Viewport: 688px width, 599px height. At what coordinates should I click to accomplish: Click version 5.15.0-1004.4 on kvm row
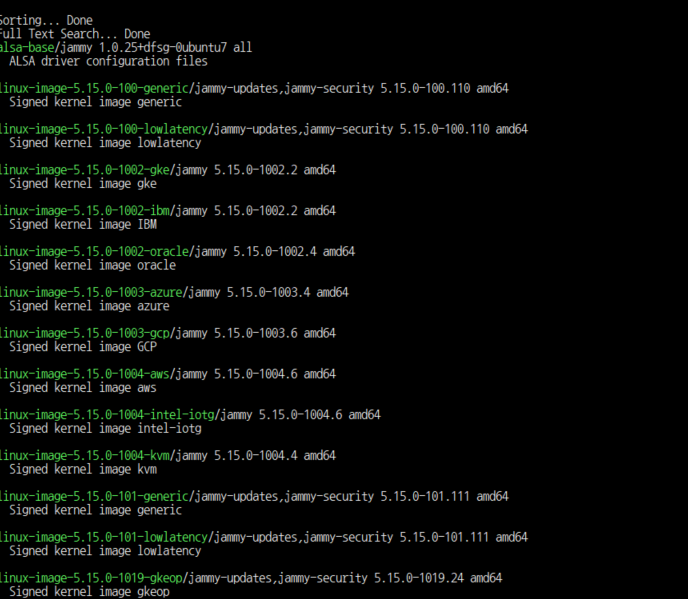[x=255, y=456]
